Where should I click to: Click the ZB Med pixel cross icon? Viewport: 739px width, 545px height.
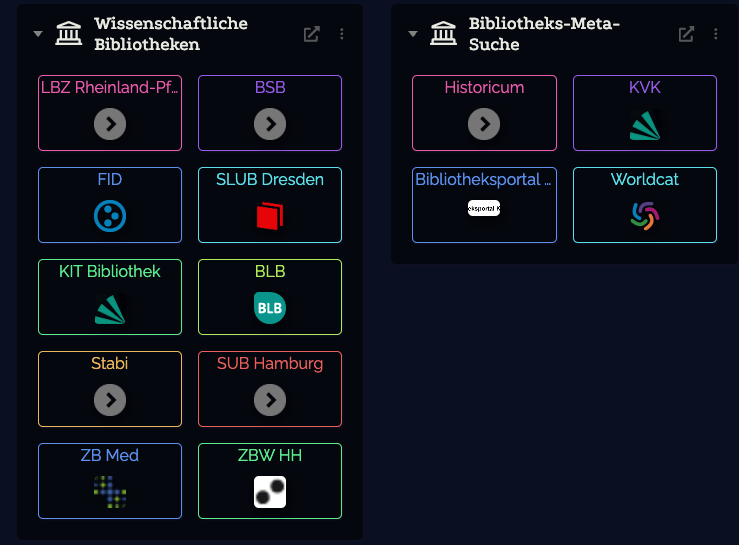[x=110, y=492]
